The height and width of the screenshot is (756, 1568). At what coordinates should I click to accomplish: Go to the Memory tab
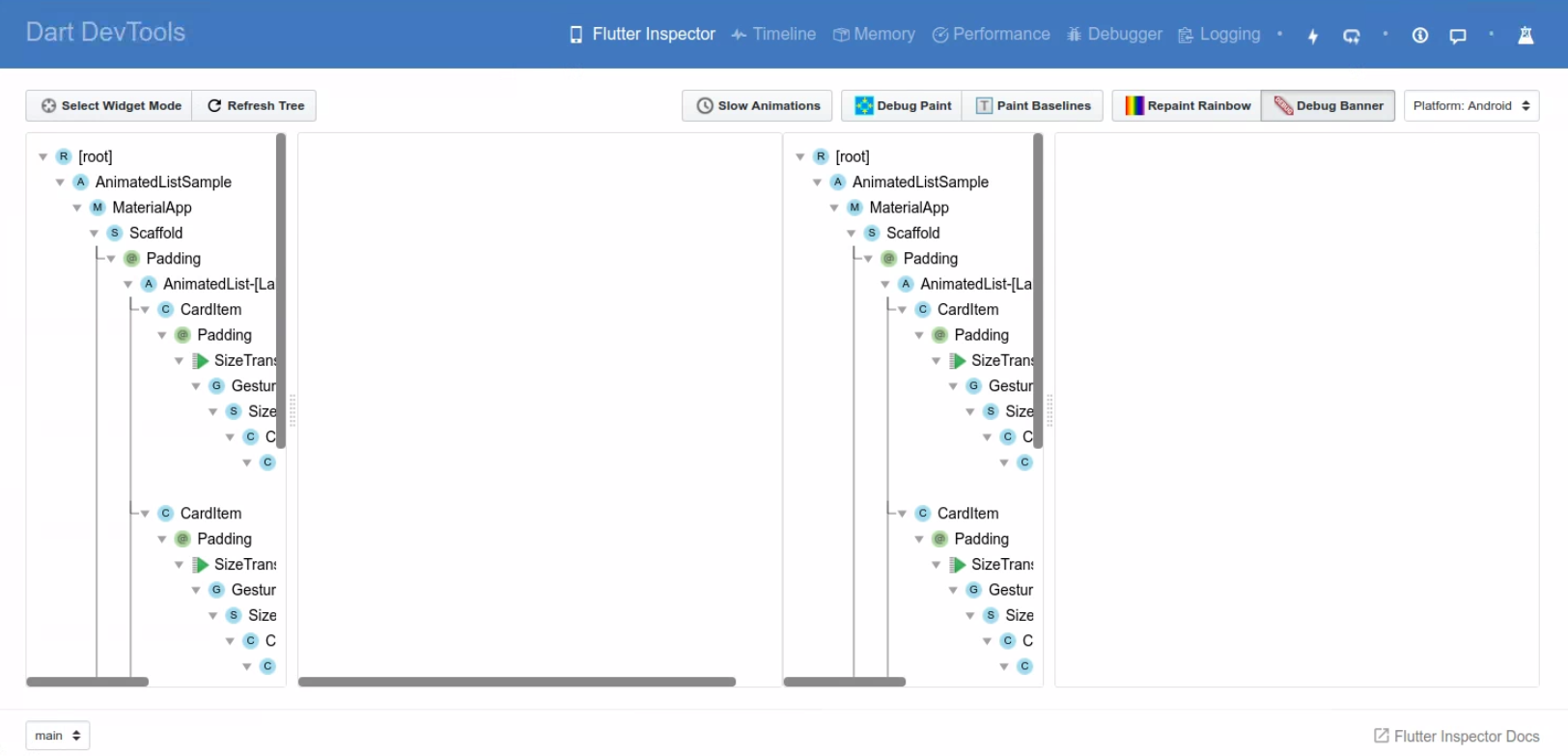874,35
